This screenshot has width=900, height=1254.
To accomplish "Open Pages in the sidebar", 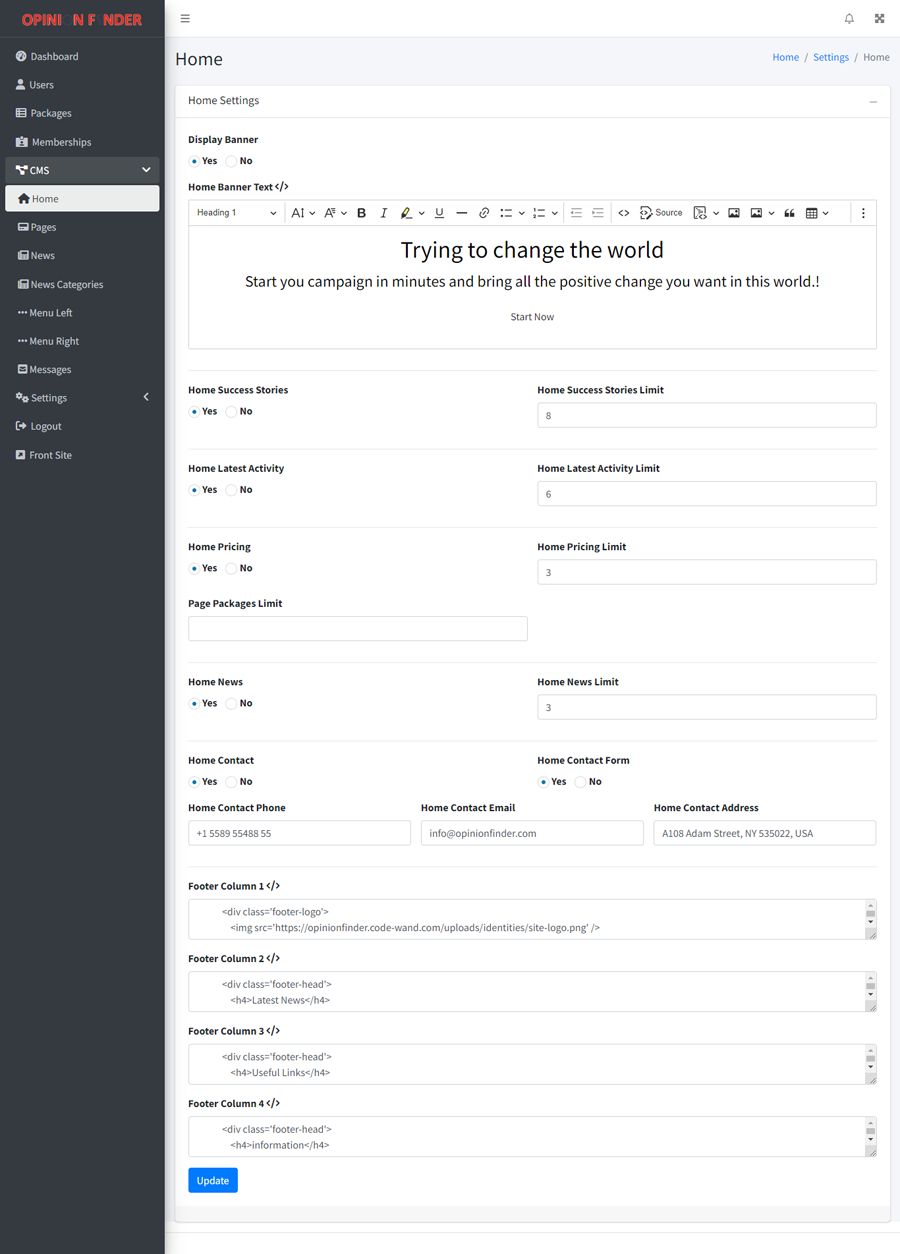I will [82, 227].
